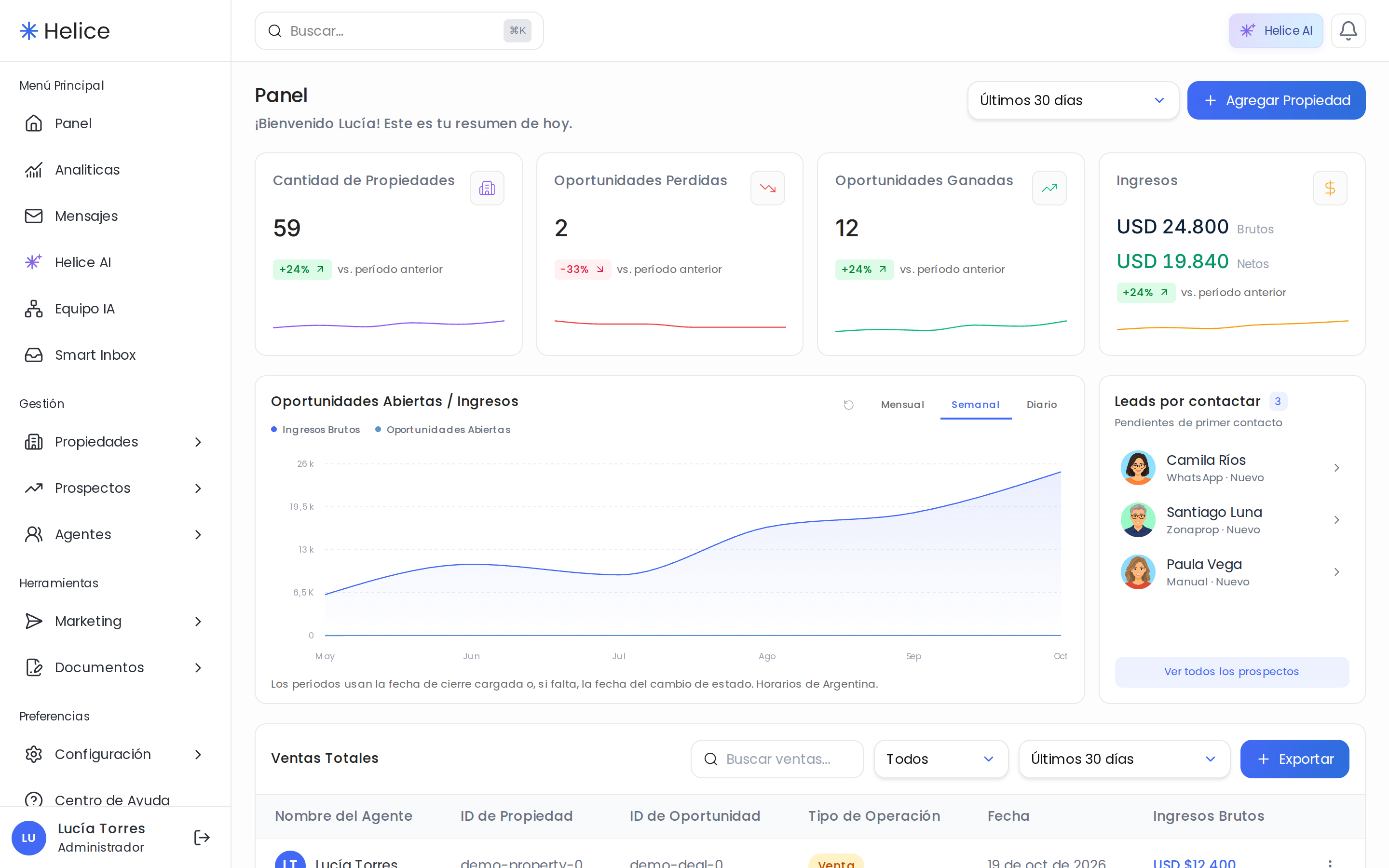
Task: Click the Agregar Propiedad button
Action: (x=1276, y=100)
